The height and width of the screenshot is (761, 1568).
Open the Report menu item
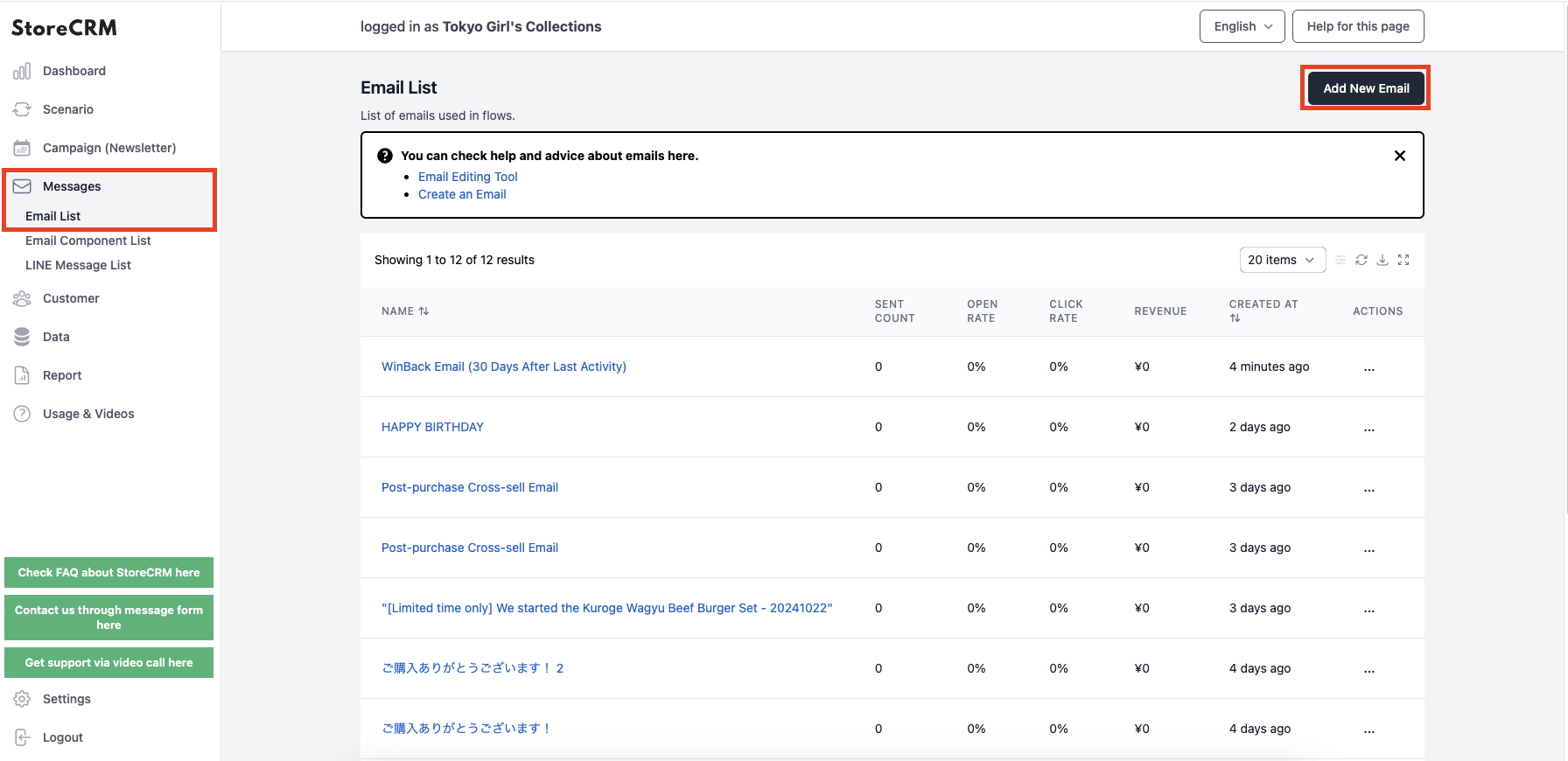coord(62,375)
